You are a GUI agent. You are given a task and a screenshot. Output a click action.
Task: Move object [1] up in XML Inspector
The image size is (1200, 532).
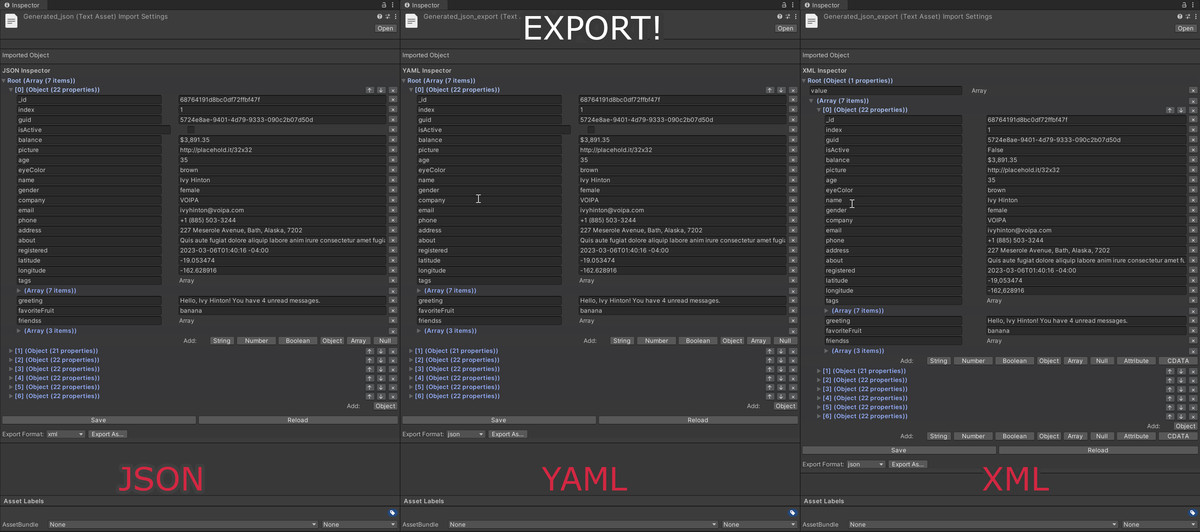click(1170, 371)
